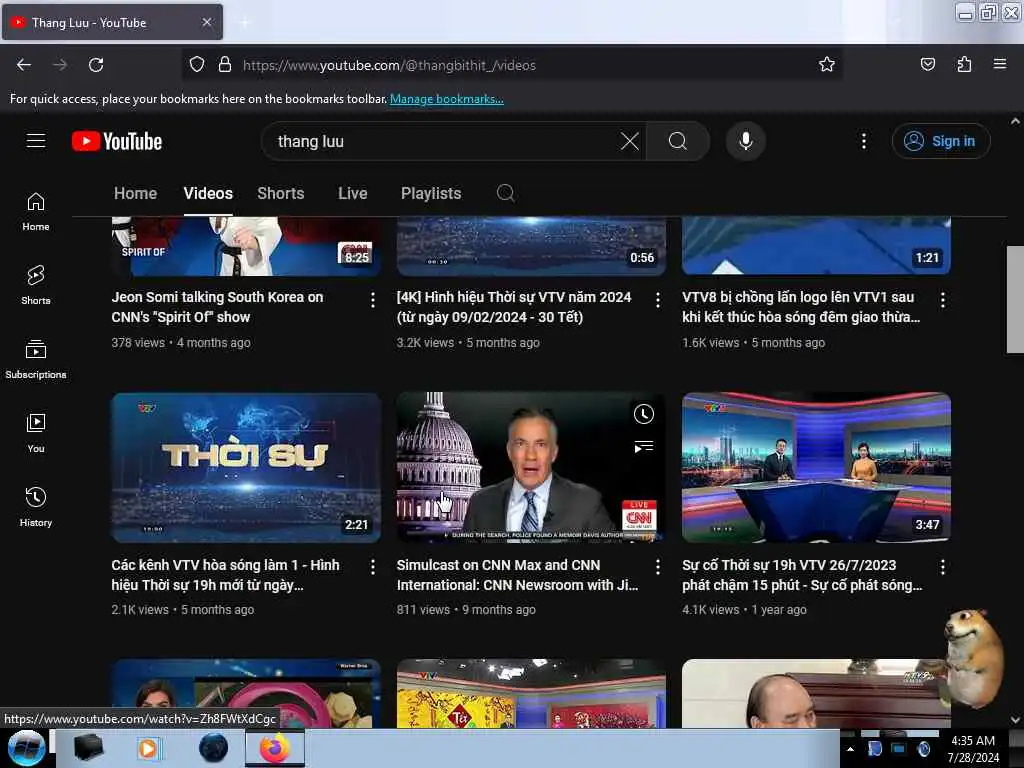This screenshot has height=768, width=1024.
Task: Open the Playlists tab
Action: (x=431, y=193)
